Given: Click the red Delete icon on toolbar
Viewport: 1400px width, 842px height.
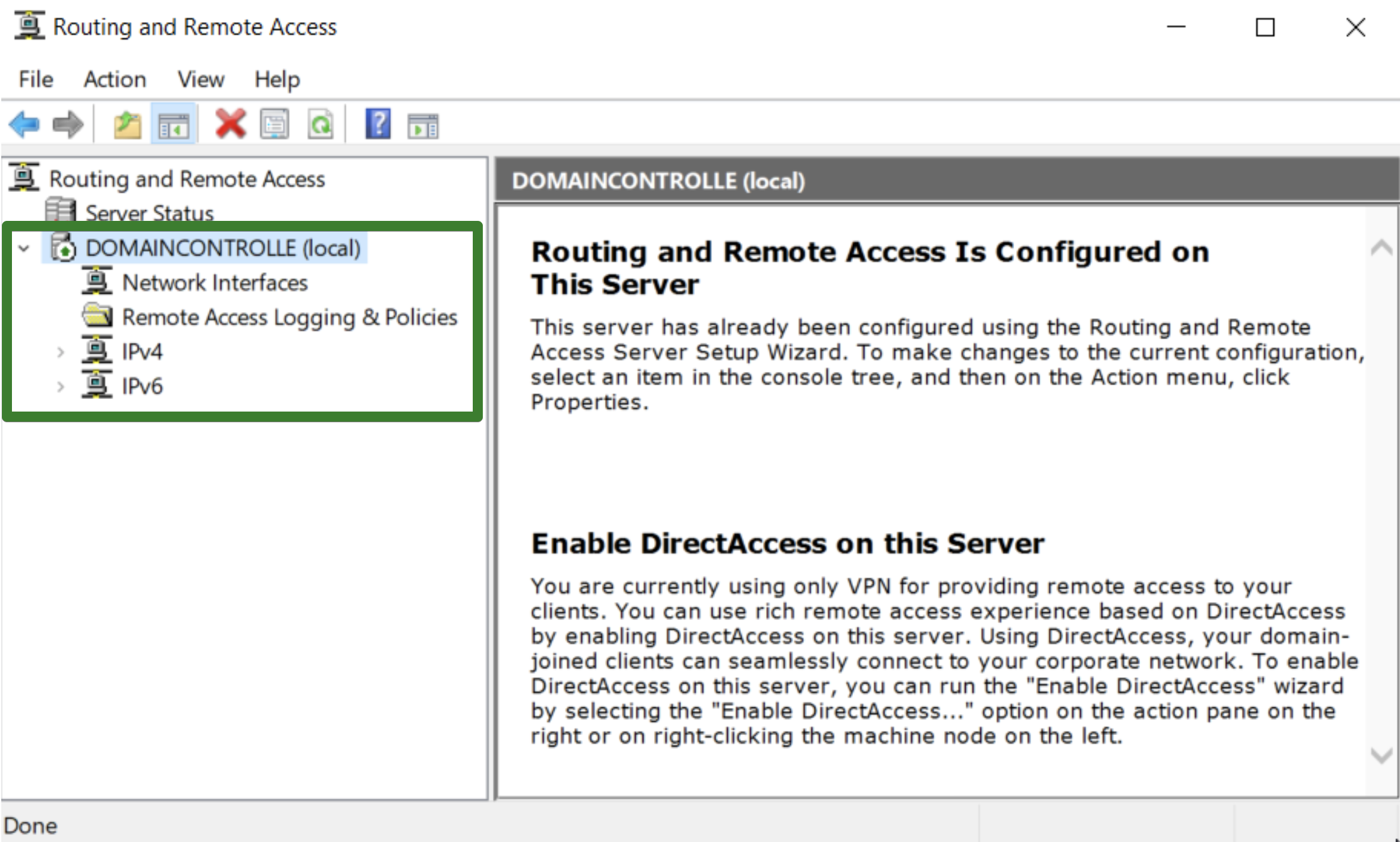Looking at the screenshot, I should pyautogui.click(x=230, y=123).
